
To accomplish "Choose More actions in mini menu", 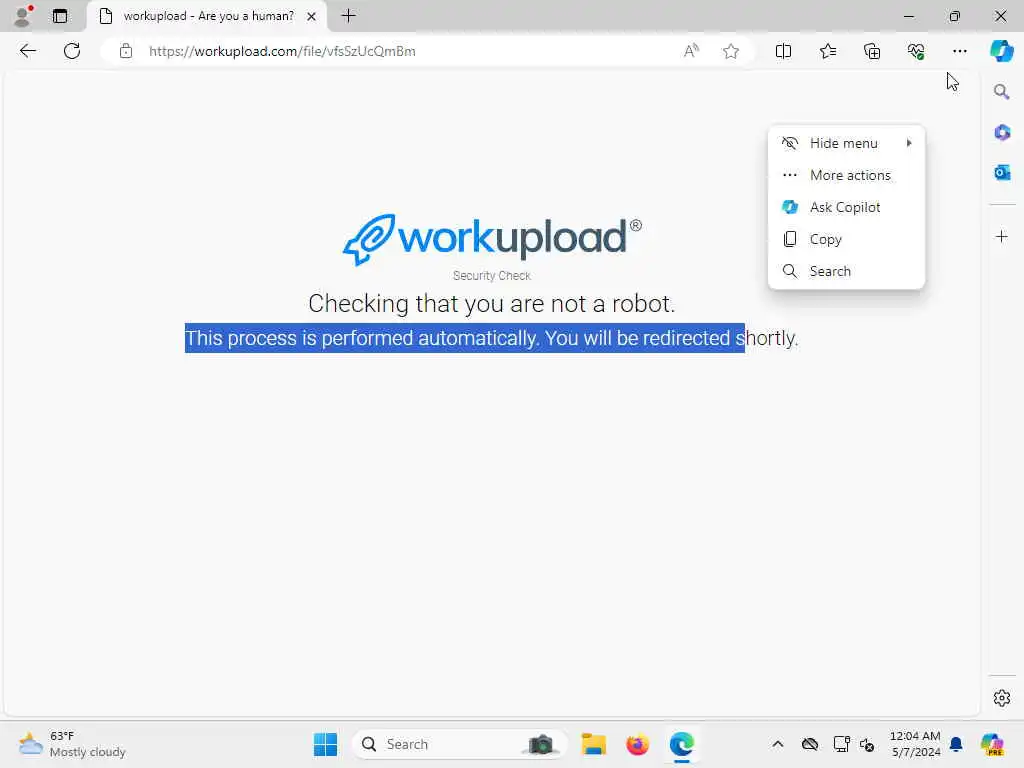I will 846,175.
